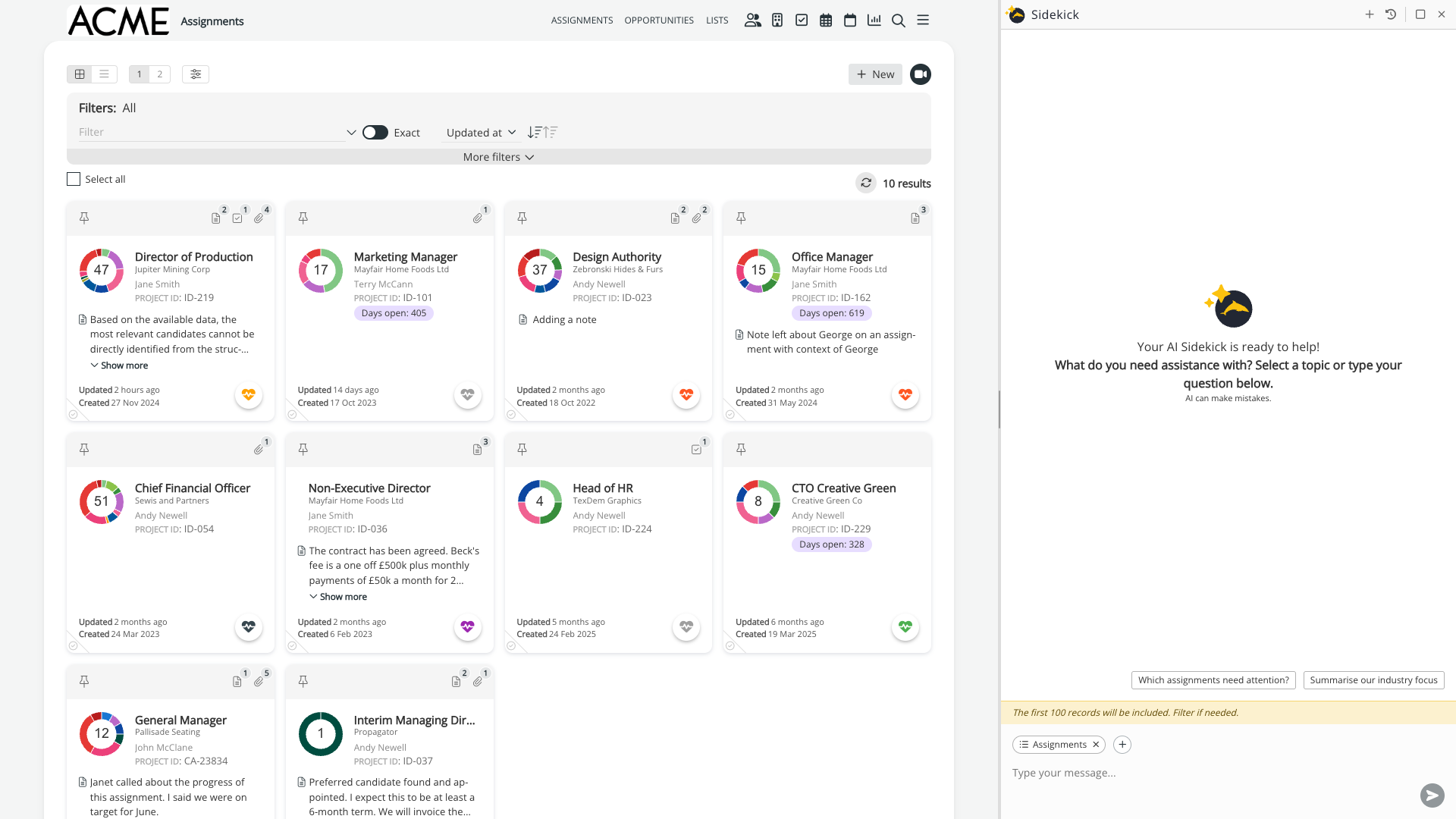The width and height of the screenshot is (1456, 819).
Task: Switch to list view layout icon
Action: pos(104,74)
